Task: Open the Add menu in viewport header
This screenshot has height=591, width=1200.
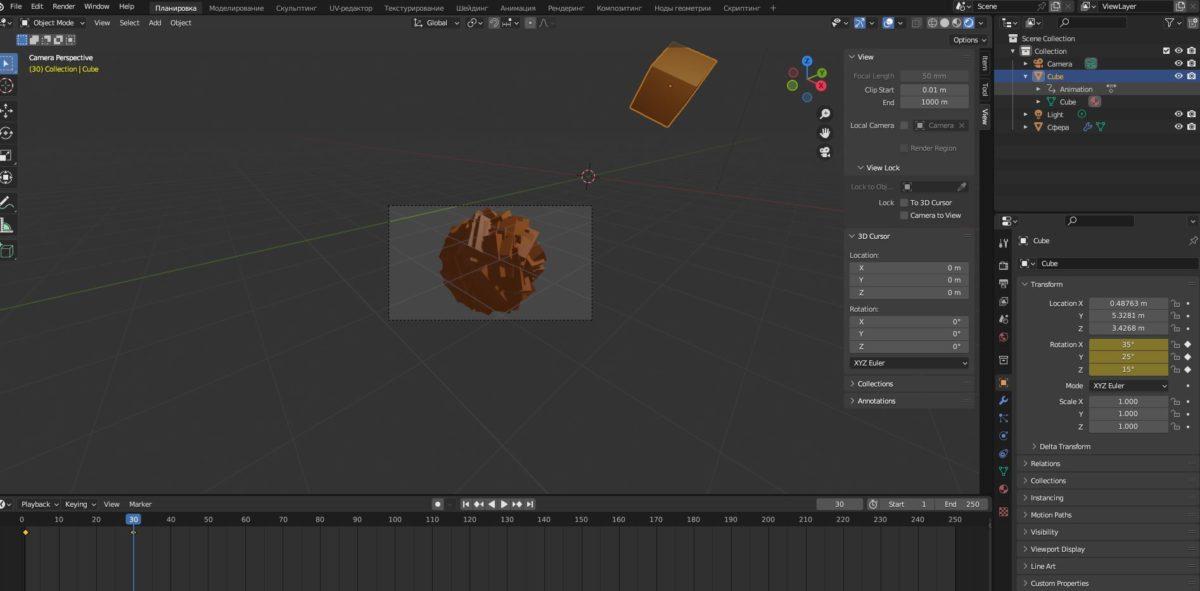Action: pyautogui.click(x=155, y=22)
